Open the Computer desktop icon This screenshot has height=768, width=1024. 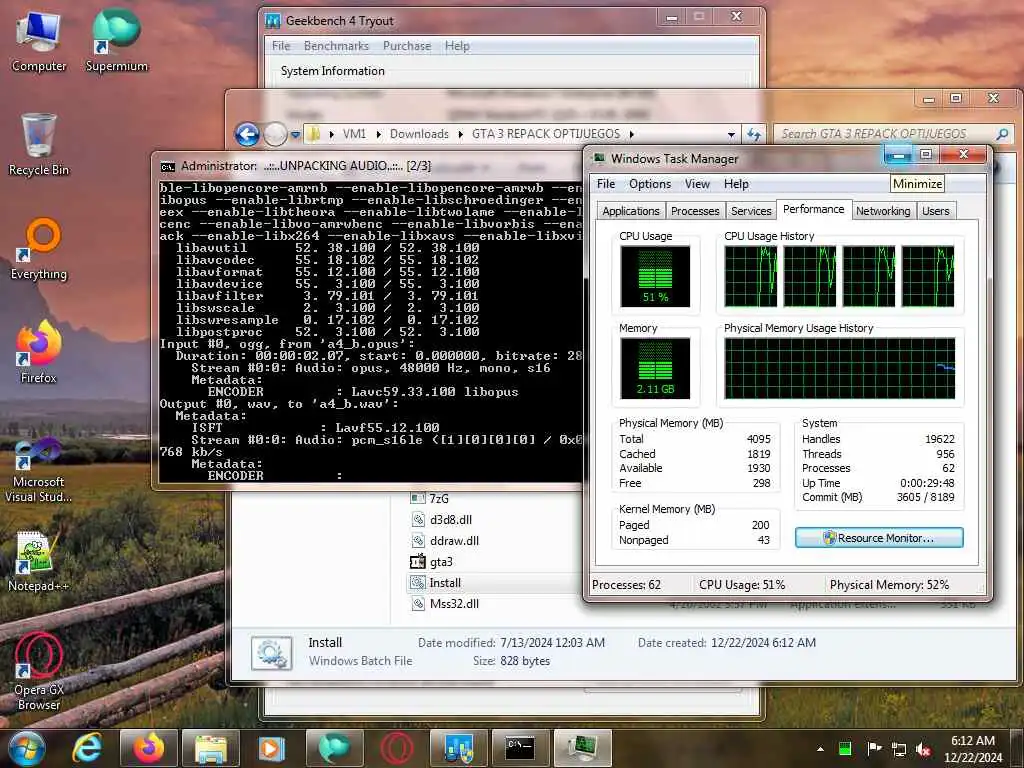tap(39, 40)
